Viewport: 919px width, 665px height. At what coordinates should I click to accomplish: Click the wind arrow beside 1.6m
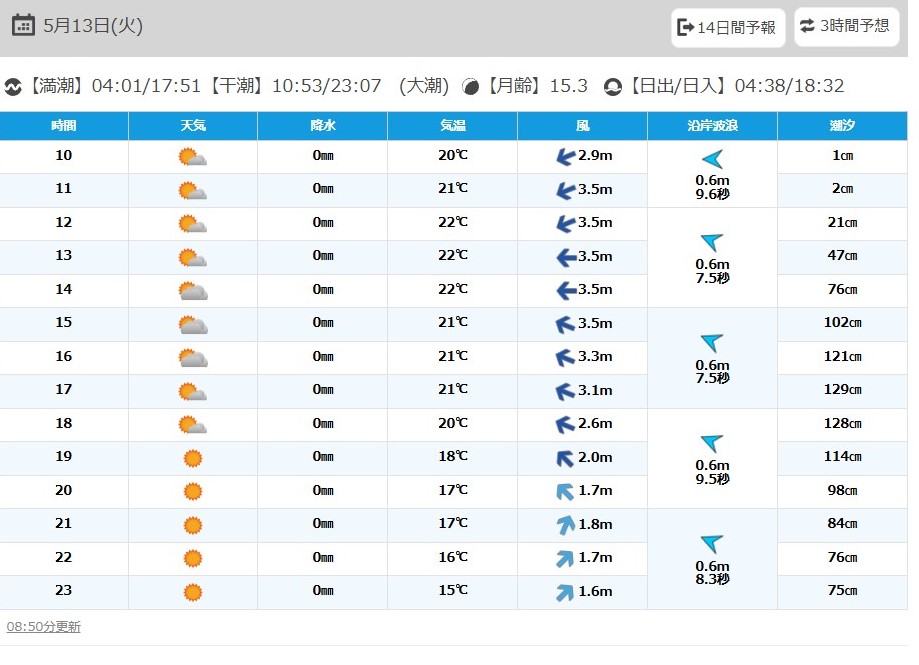pyautogui.click(x=565, y=592)
